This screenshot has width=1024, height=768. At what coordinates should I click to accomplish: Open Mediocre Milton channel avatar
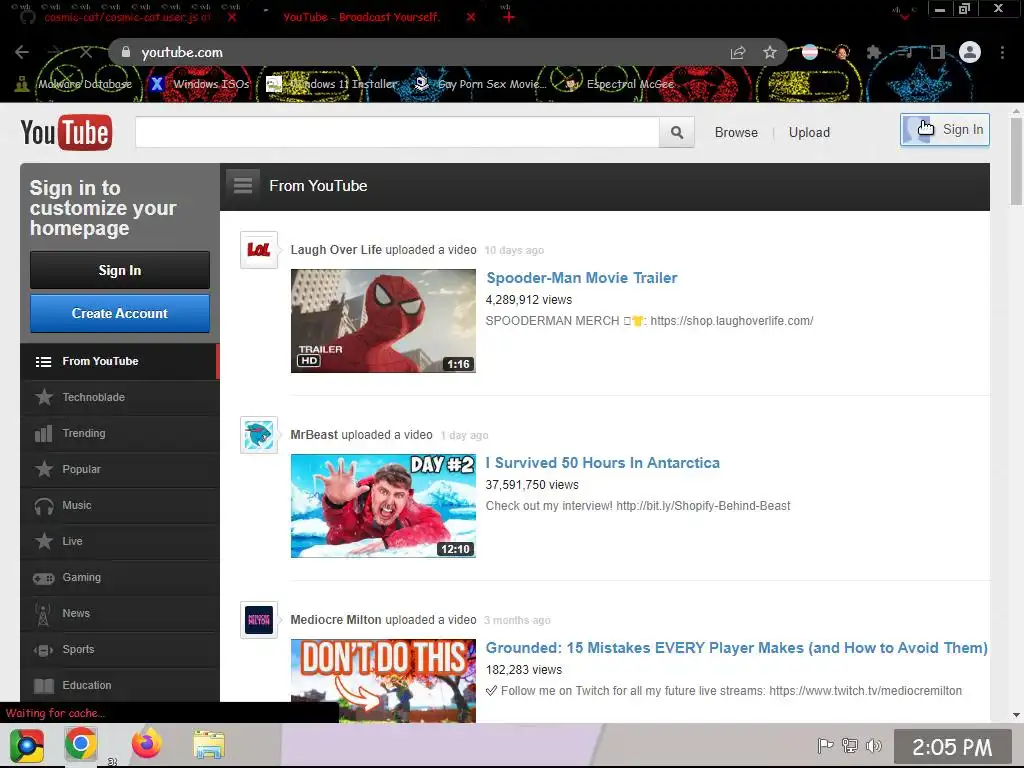[259, 620]
